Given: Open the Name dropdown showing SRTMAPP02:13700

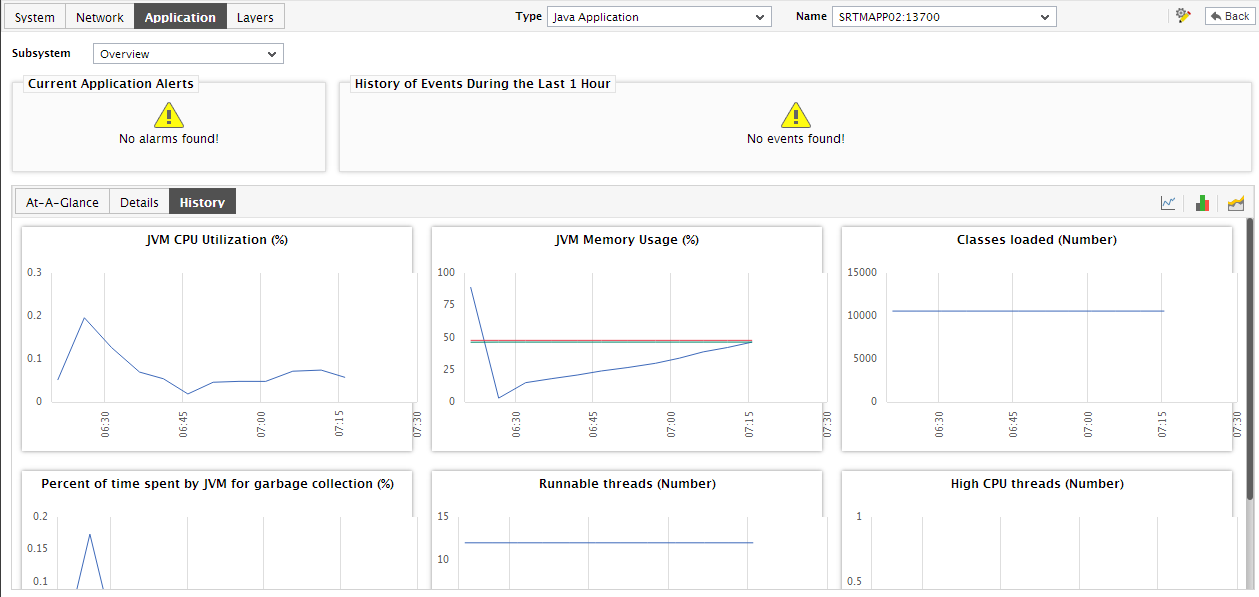Looking at the screenshot, I should (943, 17).
